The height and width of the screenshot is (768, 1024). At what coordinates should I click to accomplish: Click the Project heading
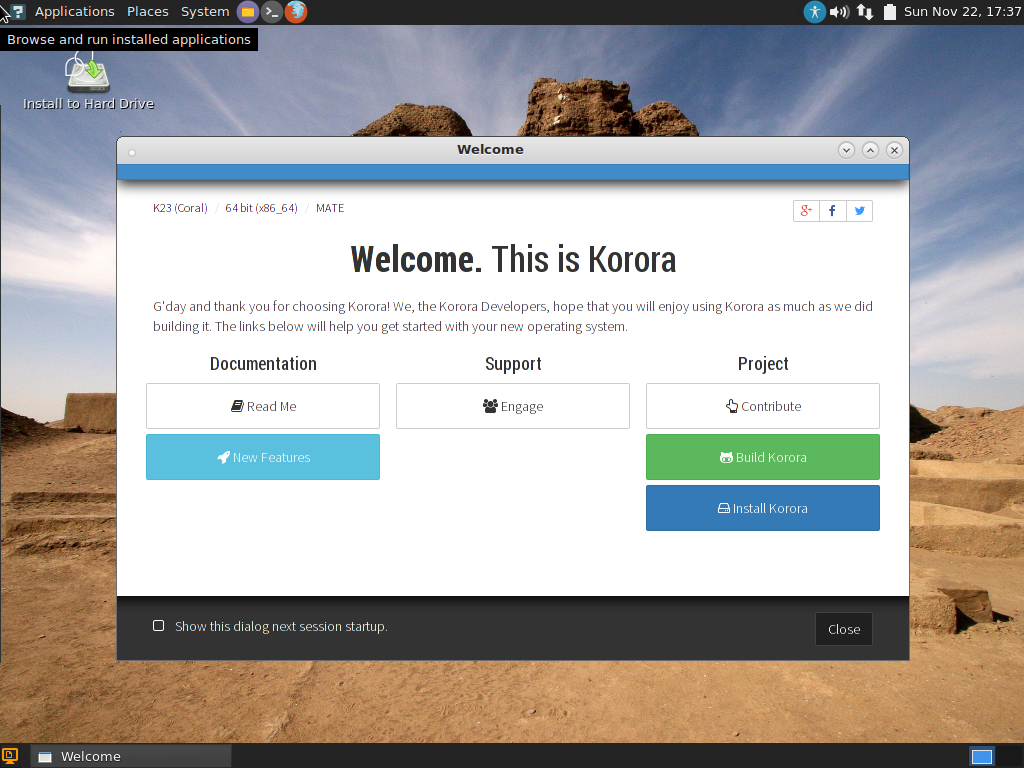click(x=763, y=364)
